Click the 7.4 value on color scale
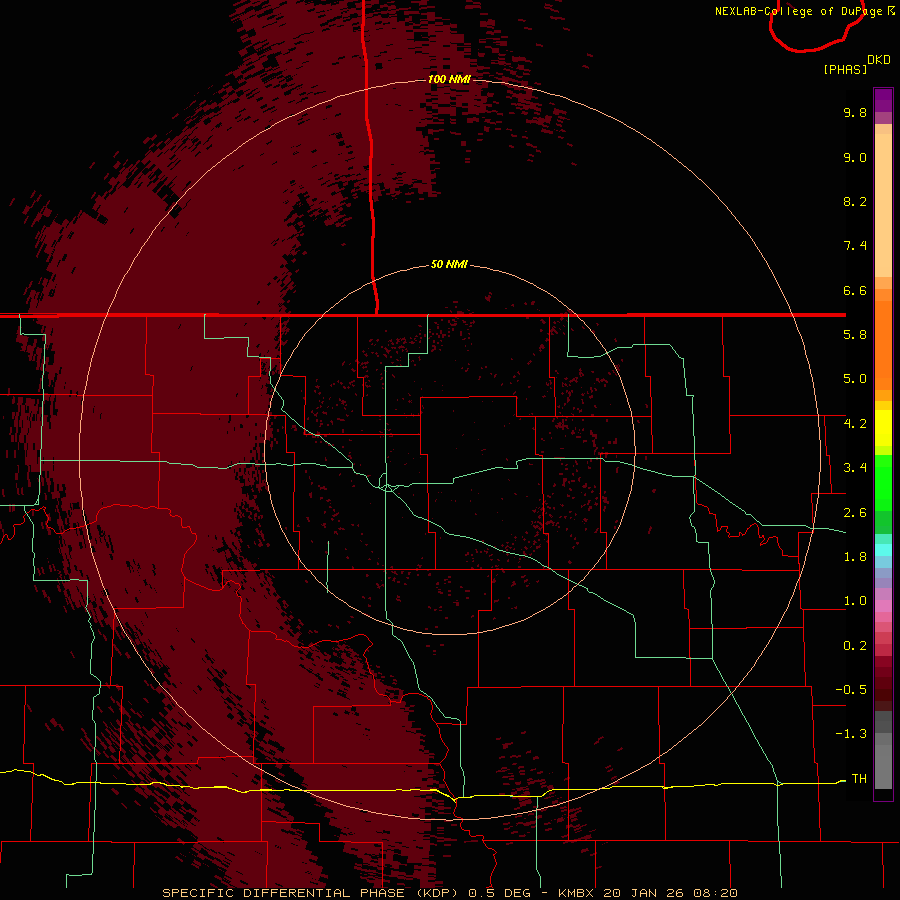Screen dimensions: 900x900 [x=855, y=246]
